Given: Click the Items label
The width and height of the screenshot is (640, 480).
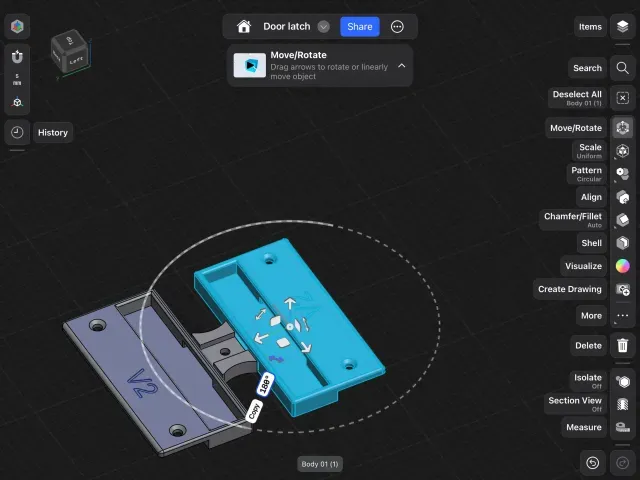Looking at the screenshot, I should pyautogui.click(x=590, y=27).
